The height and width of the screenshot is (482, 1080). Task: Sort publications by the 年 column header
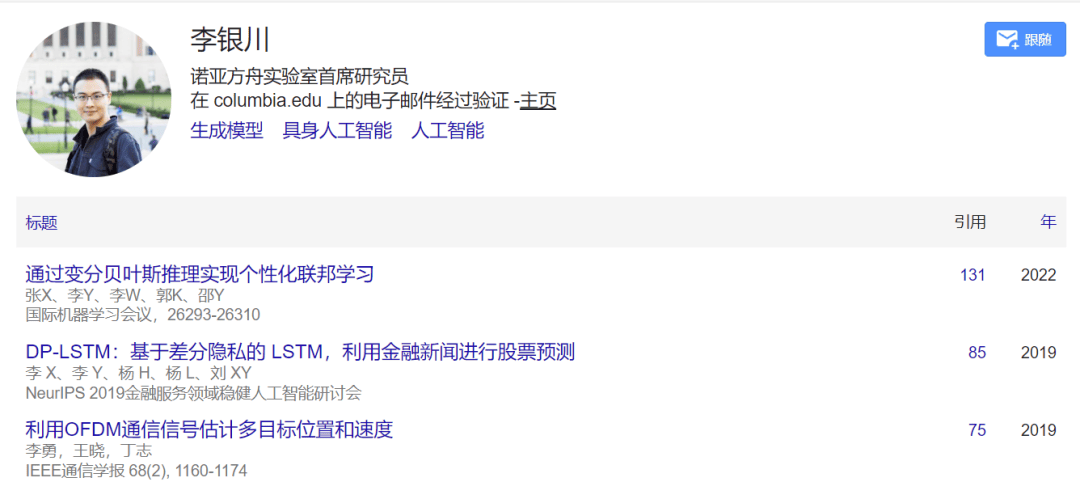pyautogui.click(x=1048, y=222)
